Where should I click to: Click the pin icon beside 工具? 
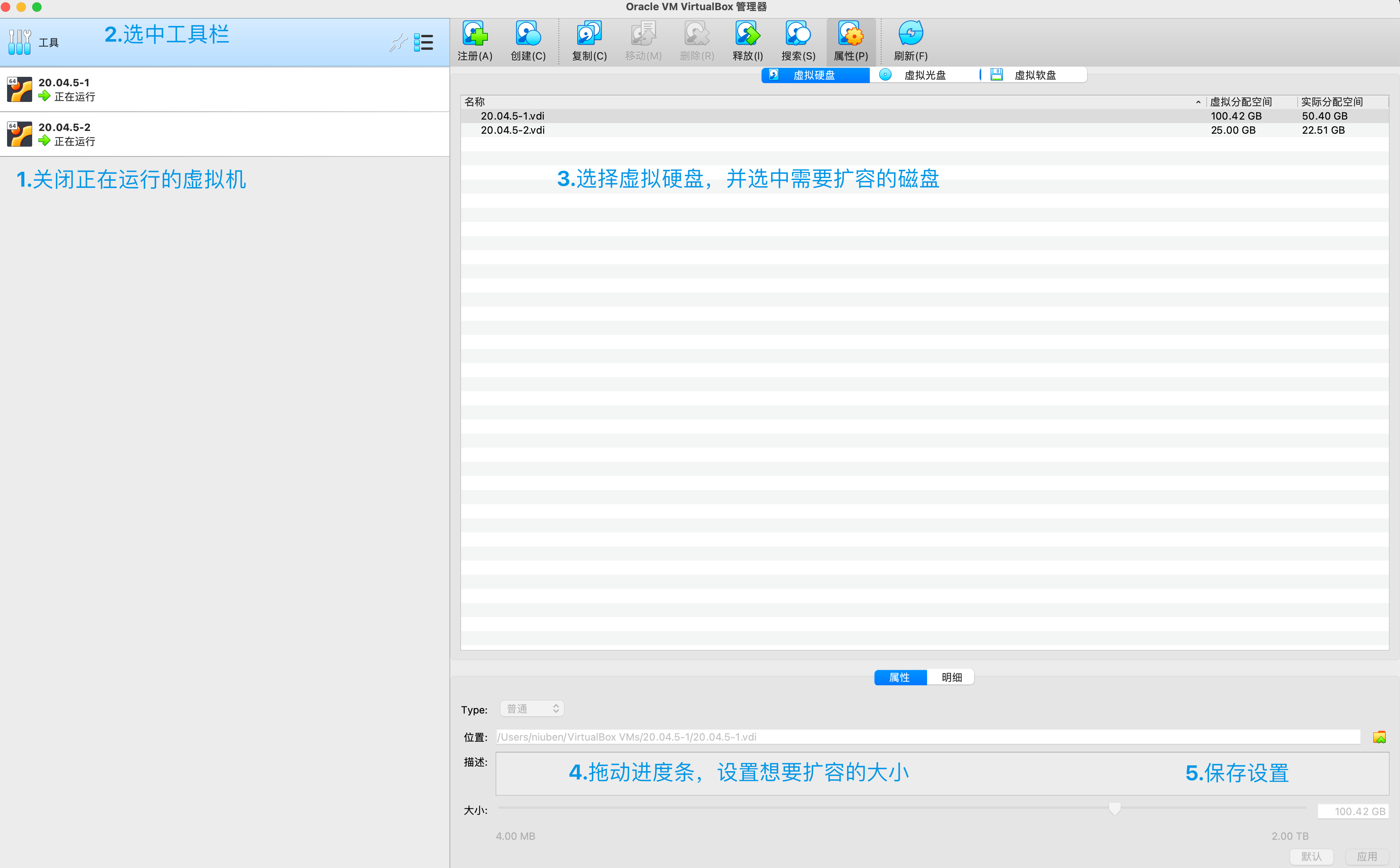[398, 42]
